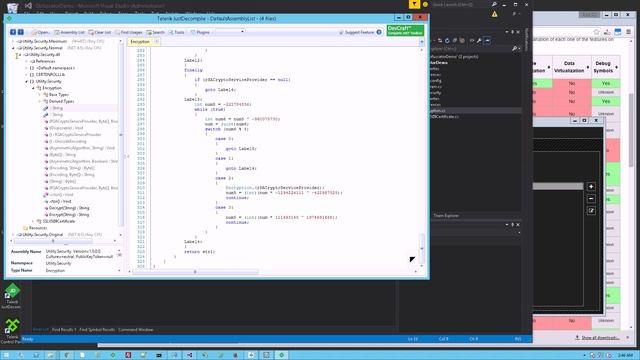The image size is (640, 360).
Task: Click the Clear List toolbar button
Action: 100,32
